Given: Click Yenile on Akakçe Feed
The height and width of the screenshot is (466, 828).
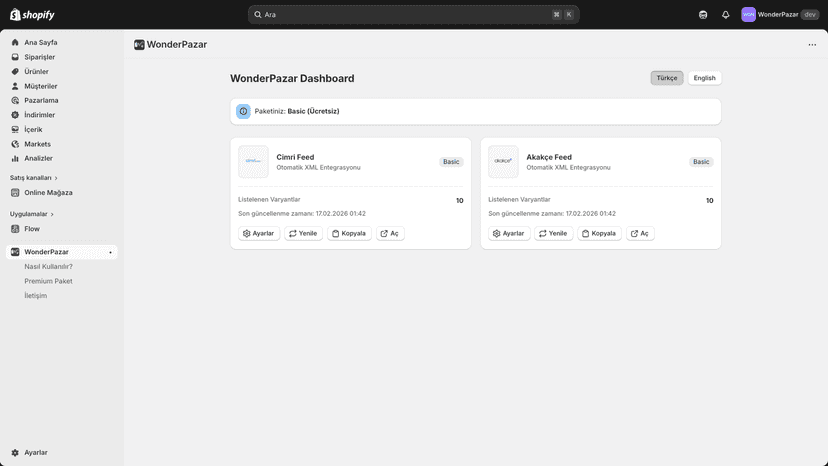Looking at the screenshot, I should (x=553, y=234).
